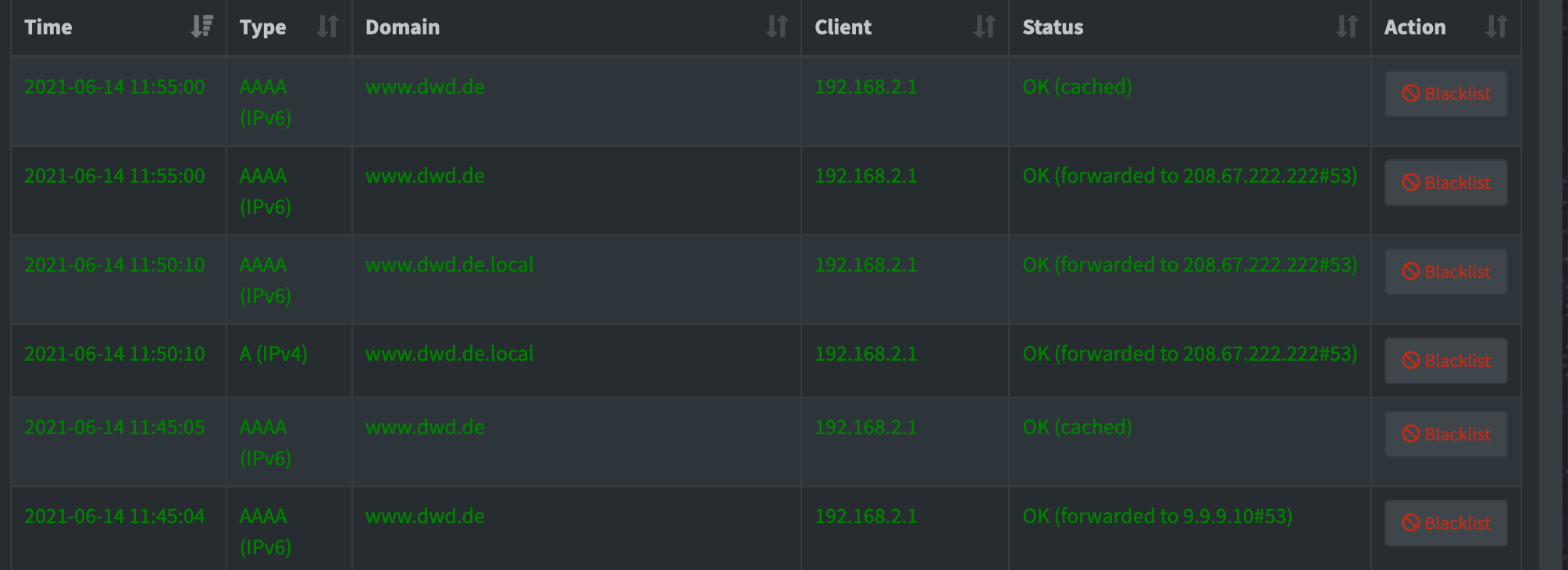
Task: Select timestamp 2021-06-14 11:45:04
Action: coord(115,516)
